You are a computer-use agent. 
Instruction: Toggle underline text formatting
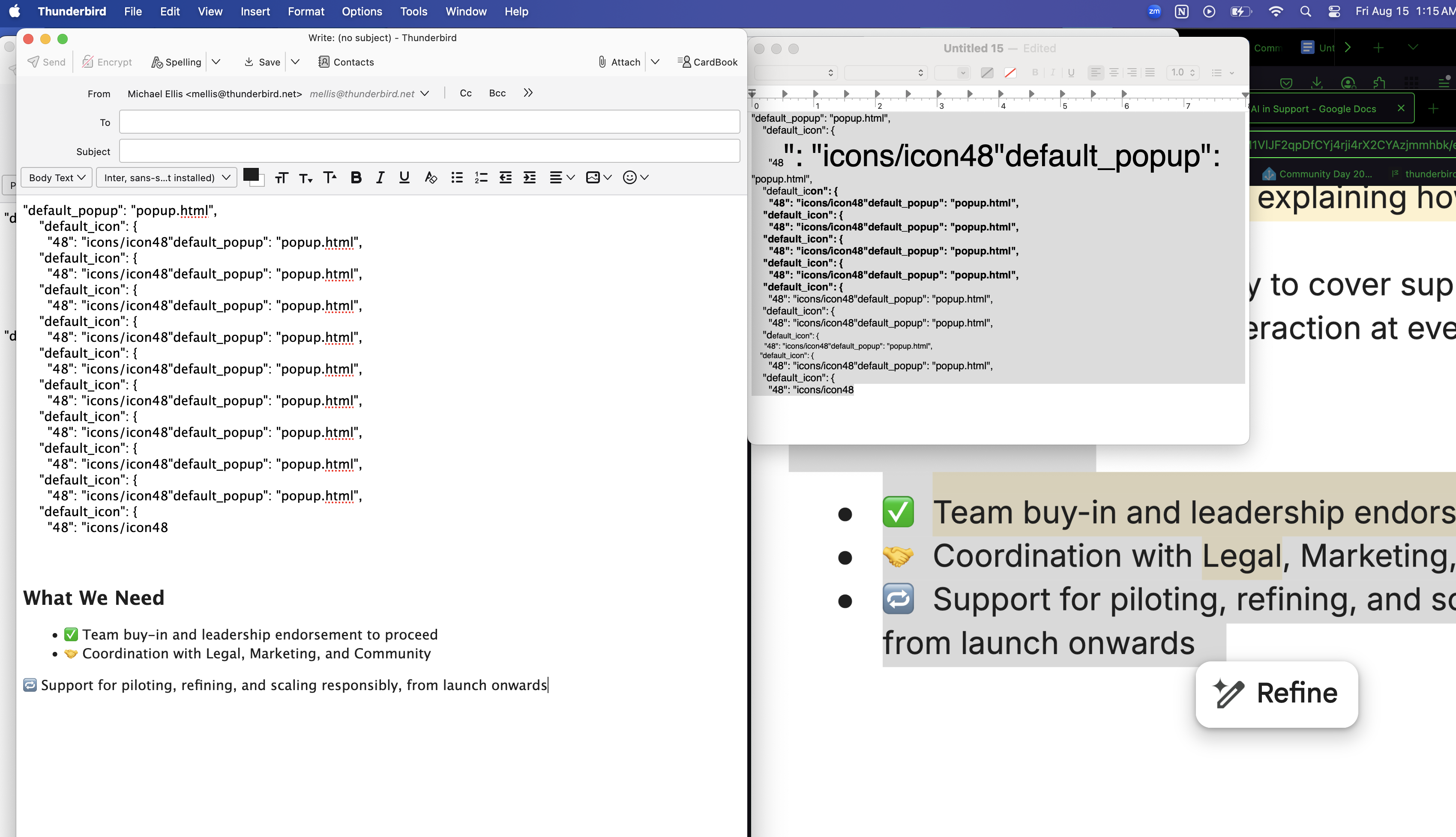click(404, 178)
